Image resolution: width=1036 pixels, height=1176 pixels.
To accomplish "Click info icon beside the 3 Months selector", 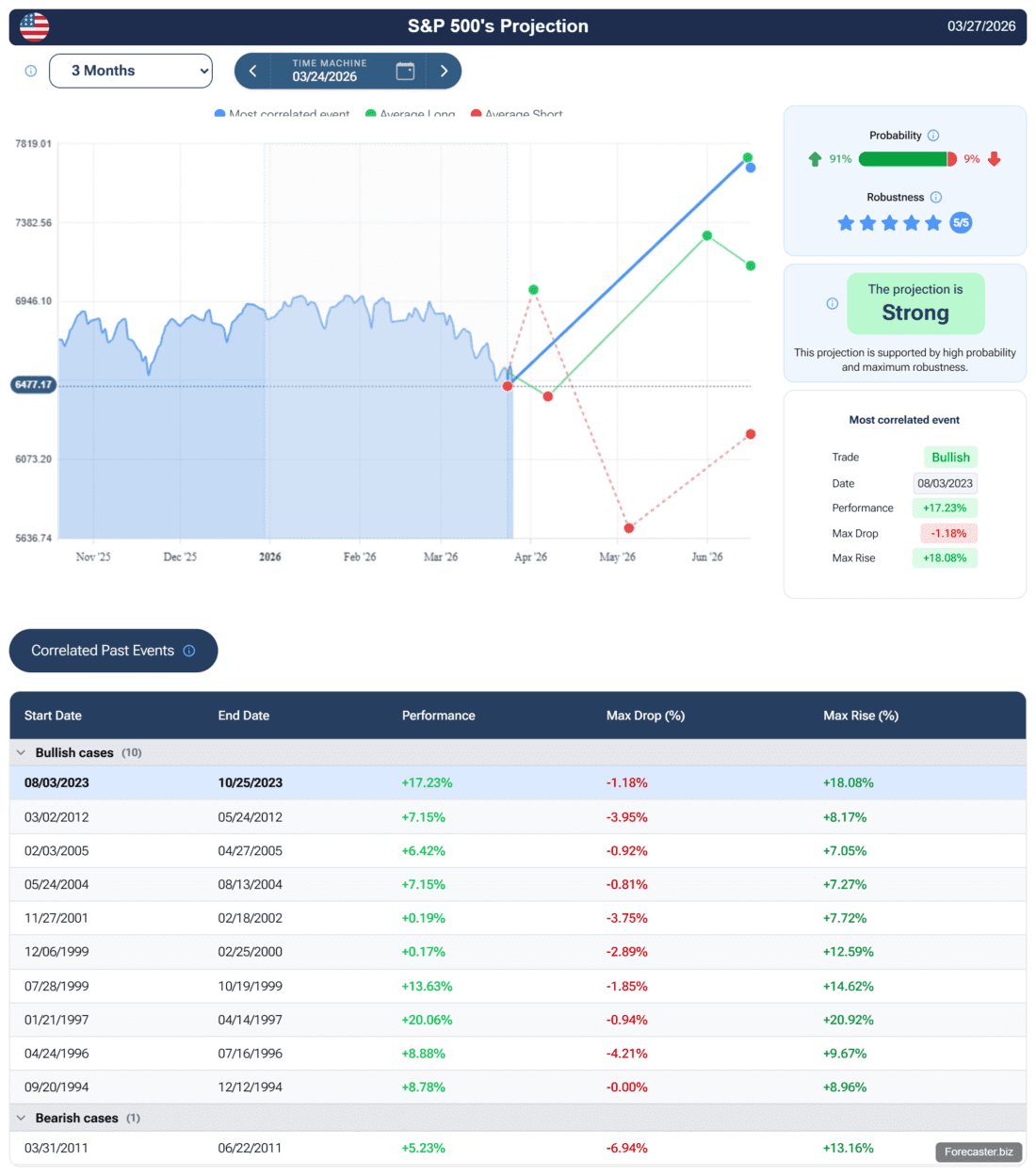I will coord(30,71).
